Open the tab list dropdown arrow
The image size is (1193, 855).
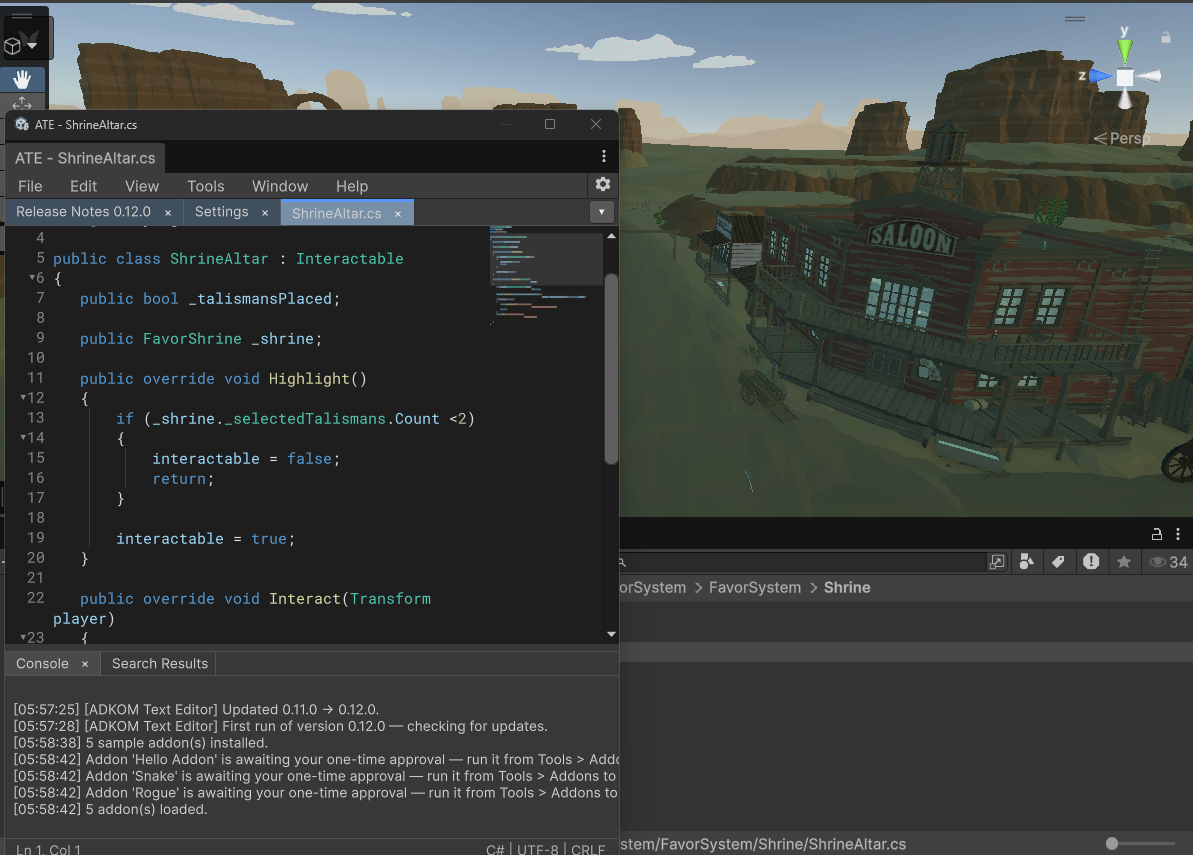[601, 212]
